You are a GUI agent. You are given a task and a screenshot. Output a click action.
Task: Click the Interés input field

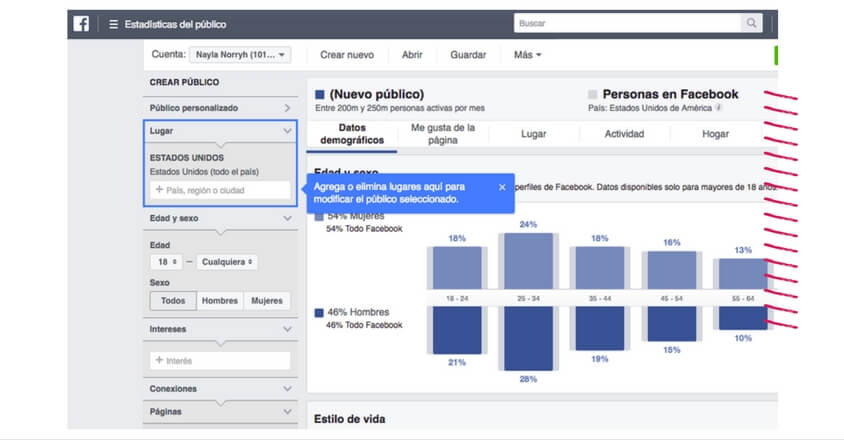(220, 360)
